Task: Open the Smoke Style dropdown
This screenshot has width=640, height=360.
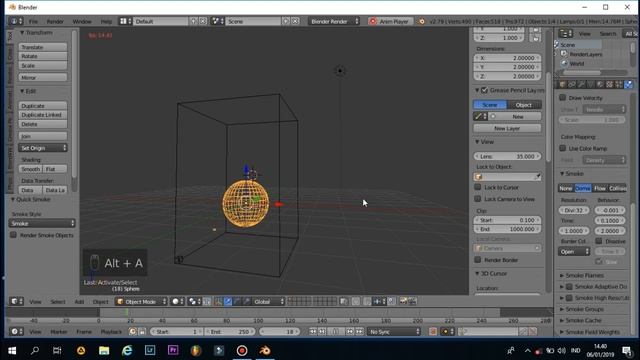Action: click(42, 223)
